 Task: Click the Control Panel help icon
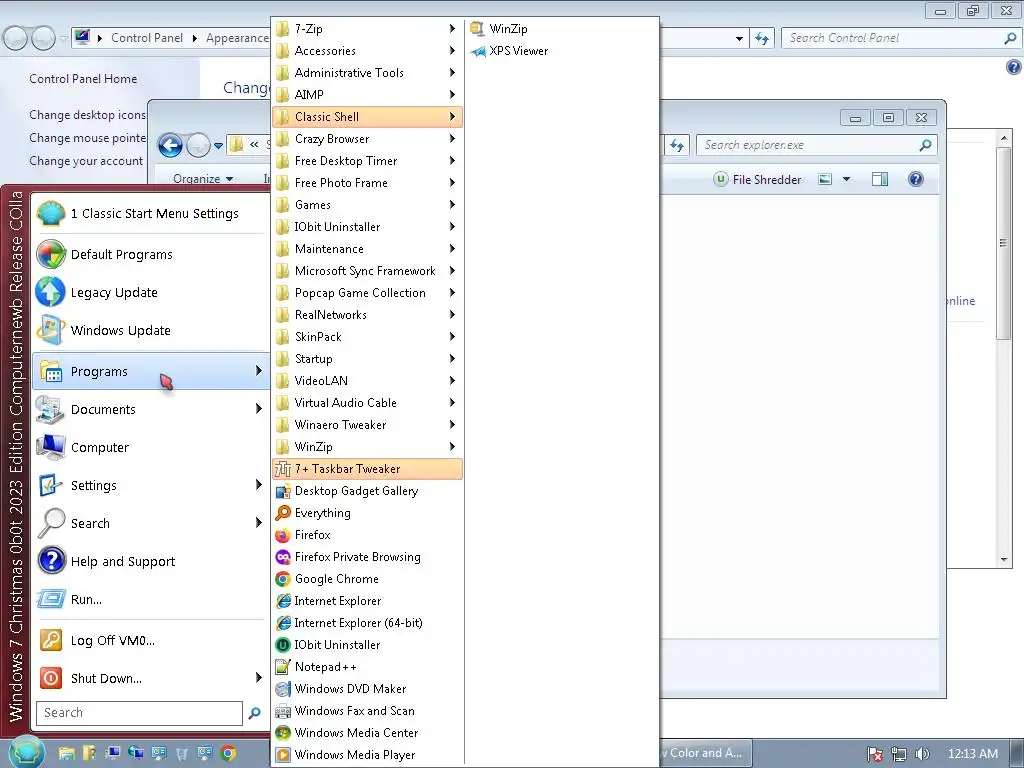click(x=1013, y=67)
